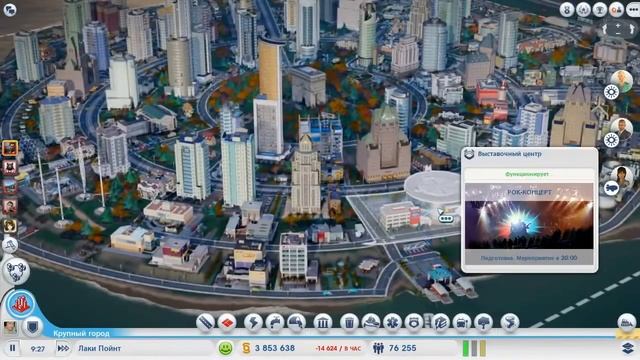Select the blonde advisor portrait on right
This screenshot has height=360, width=640.
coord(622,81)
